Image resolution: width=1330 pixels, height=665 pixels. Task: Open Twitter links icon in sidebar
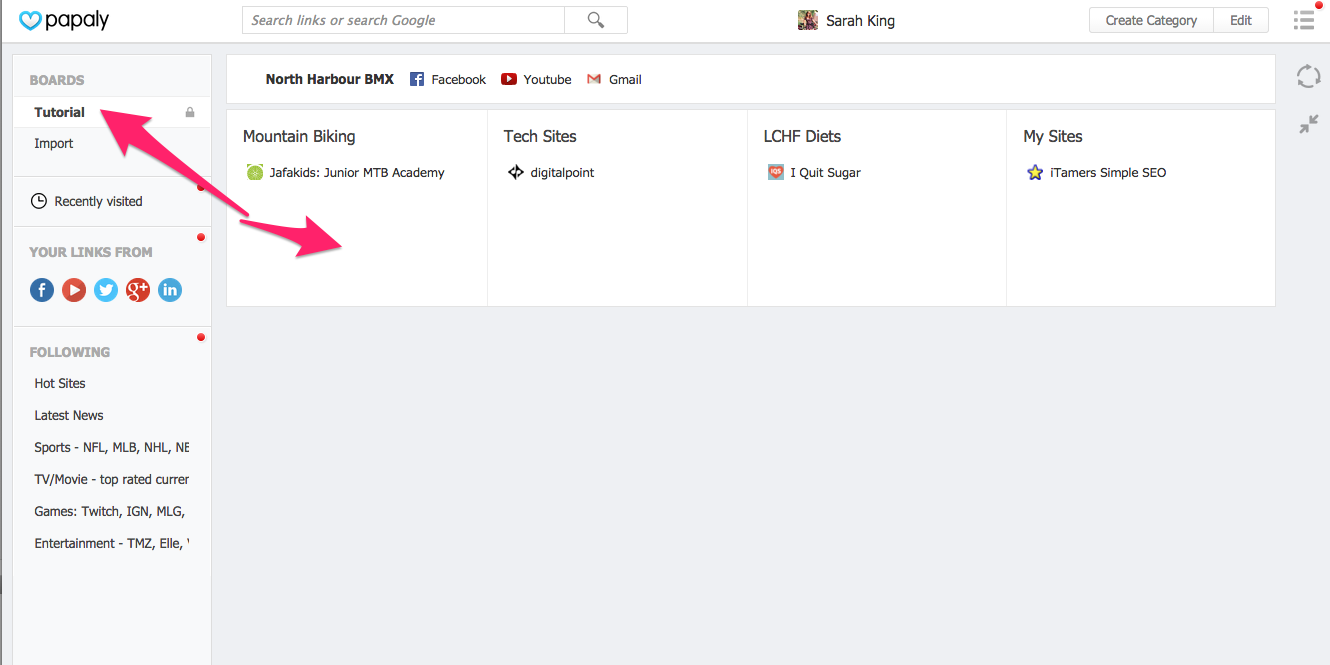tap(106, 290)
